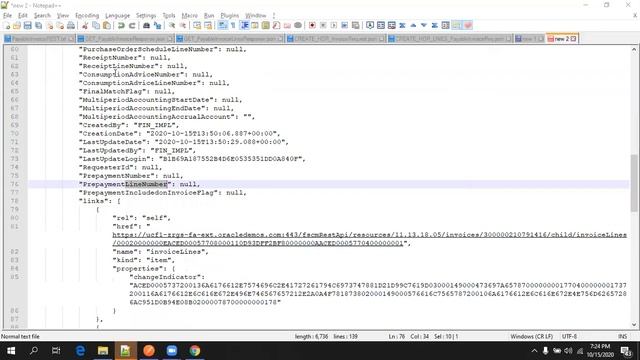Click the "PrepaymentLineNumber" highlighted text
Viewport: 640px width, 360px height.
(125, 184)
